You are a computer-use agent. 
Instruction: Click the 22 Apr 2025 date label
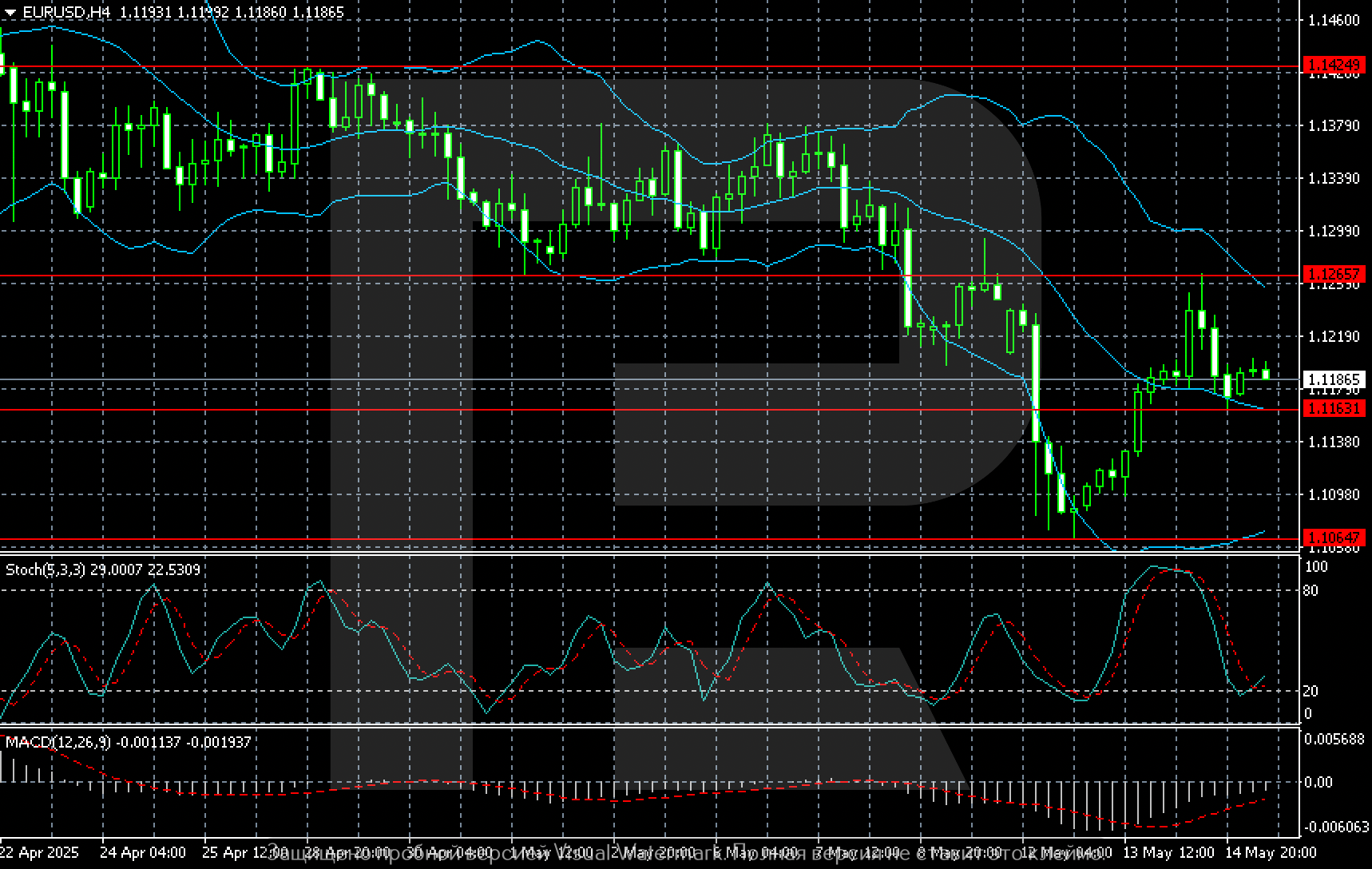40,852
